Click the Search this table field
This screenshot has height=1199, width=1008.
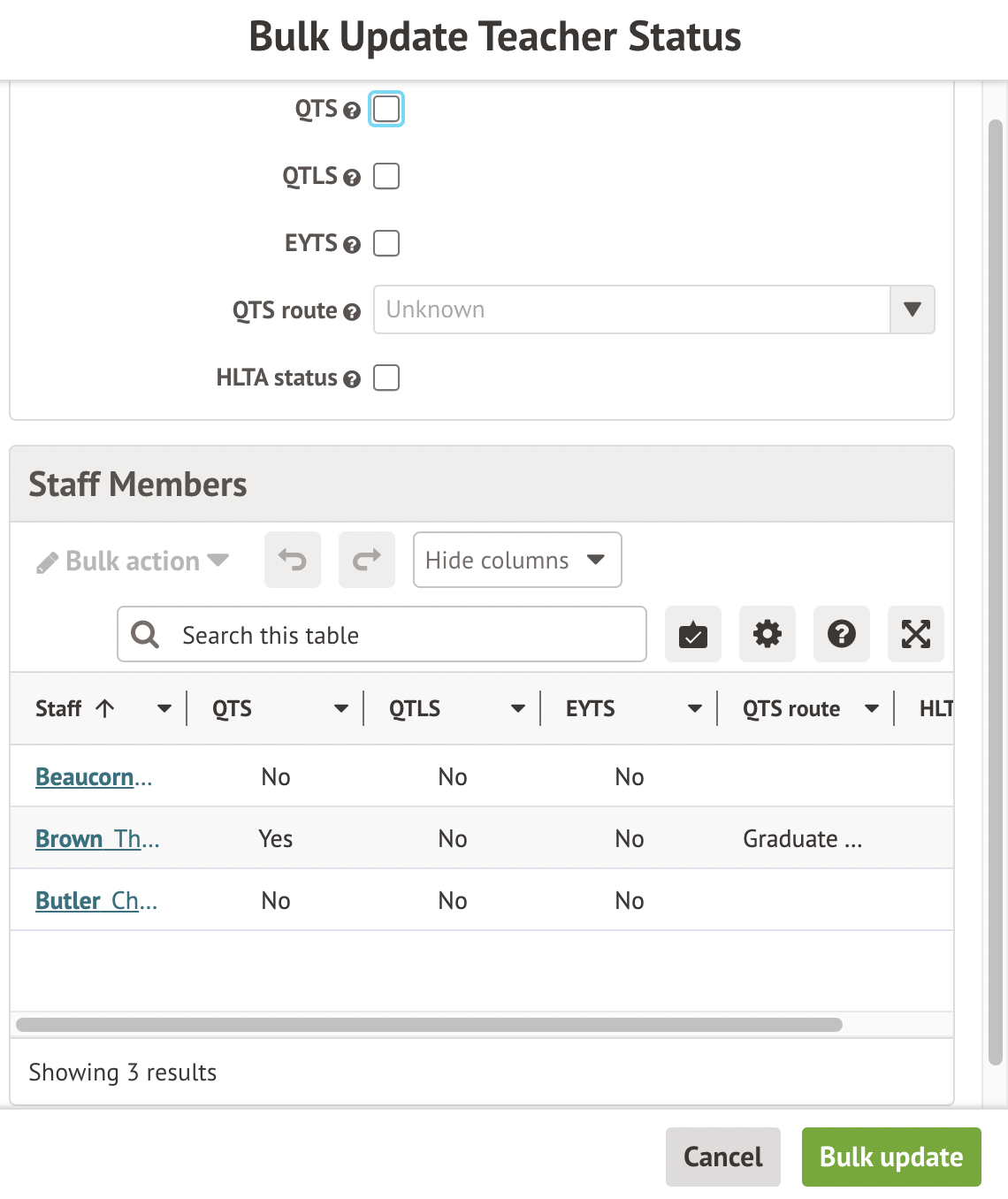pyautogui.click(x=382, y=635)
